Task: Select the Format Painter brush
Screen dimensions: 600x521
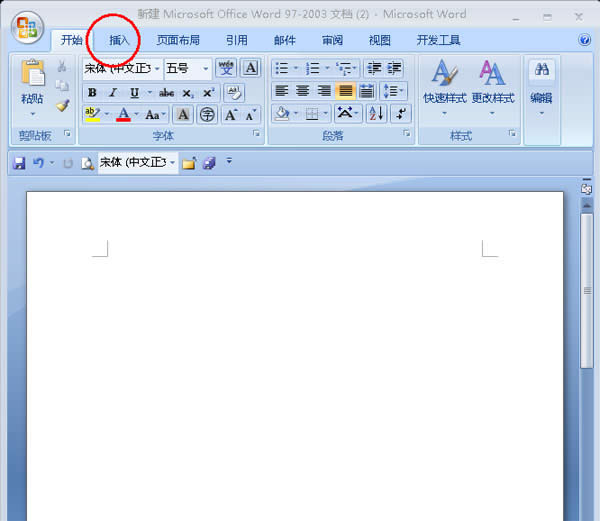Action: click(x=62, y=105)
